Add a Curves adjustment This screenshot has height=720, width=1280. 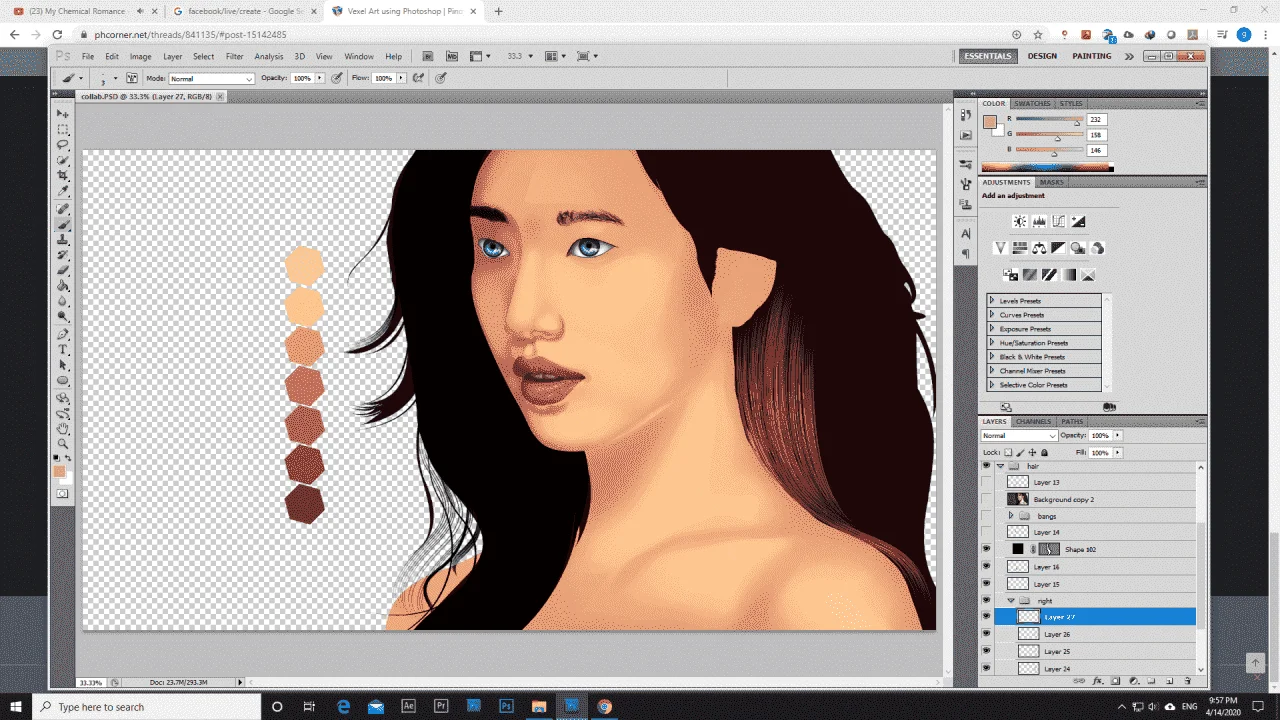tap(1059, 222)
